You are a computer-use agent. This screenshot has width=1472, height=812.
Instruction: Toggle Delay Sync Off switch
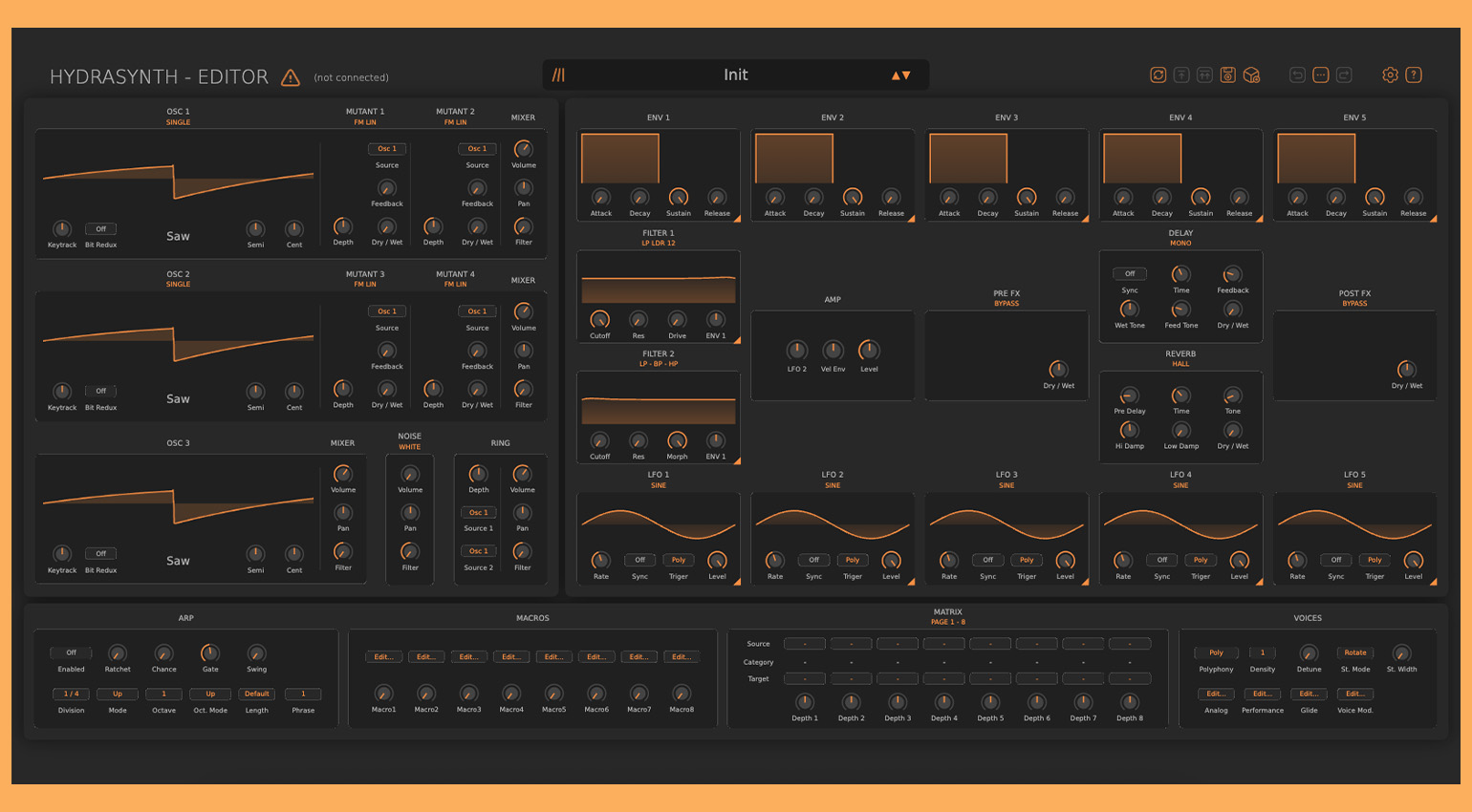(x=1130, y=273)
